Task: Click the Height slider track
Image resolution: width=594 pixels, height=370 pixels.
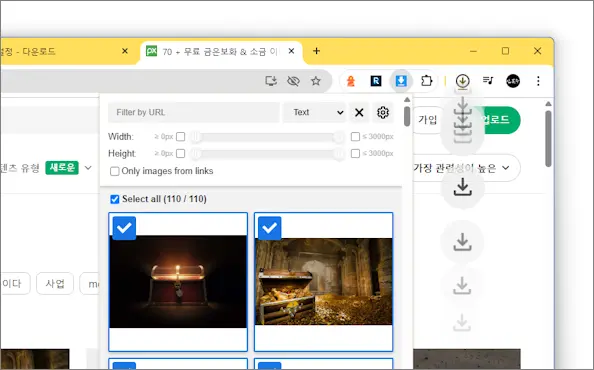Action: tap(267, 153)
